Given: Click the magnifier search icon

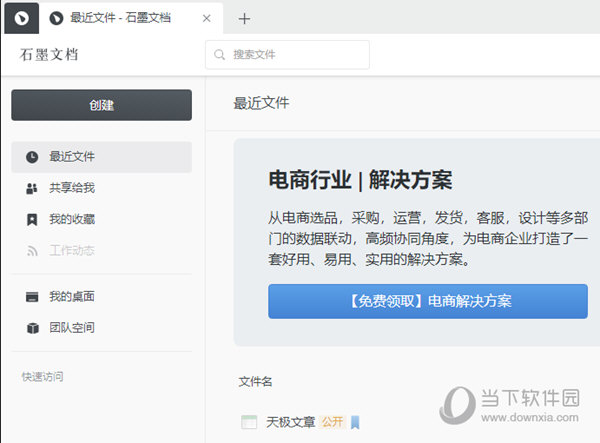Looking at the screenshot, I should pos(219,55).
